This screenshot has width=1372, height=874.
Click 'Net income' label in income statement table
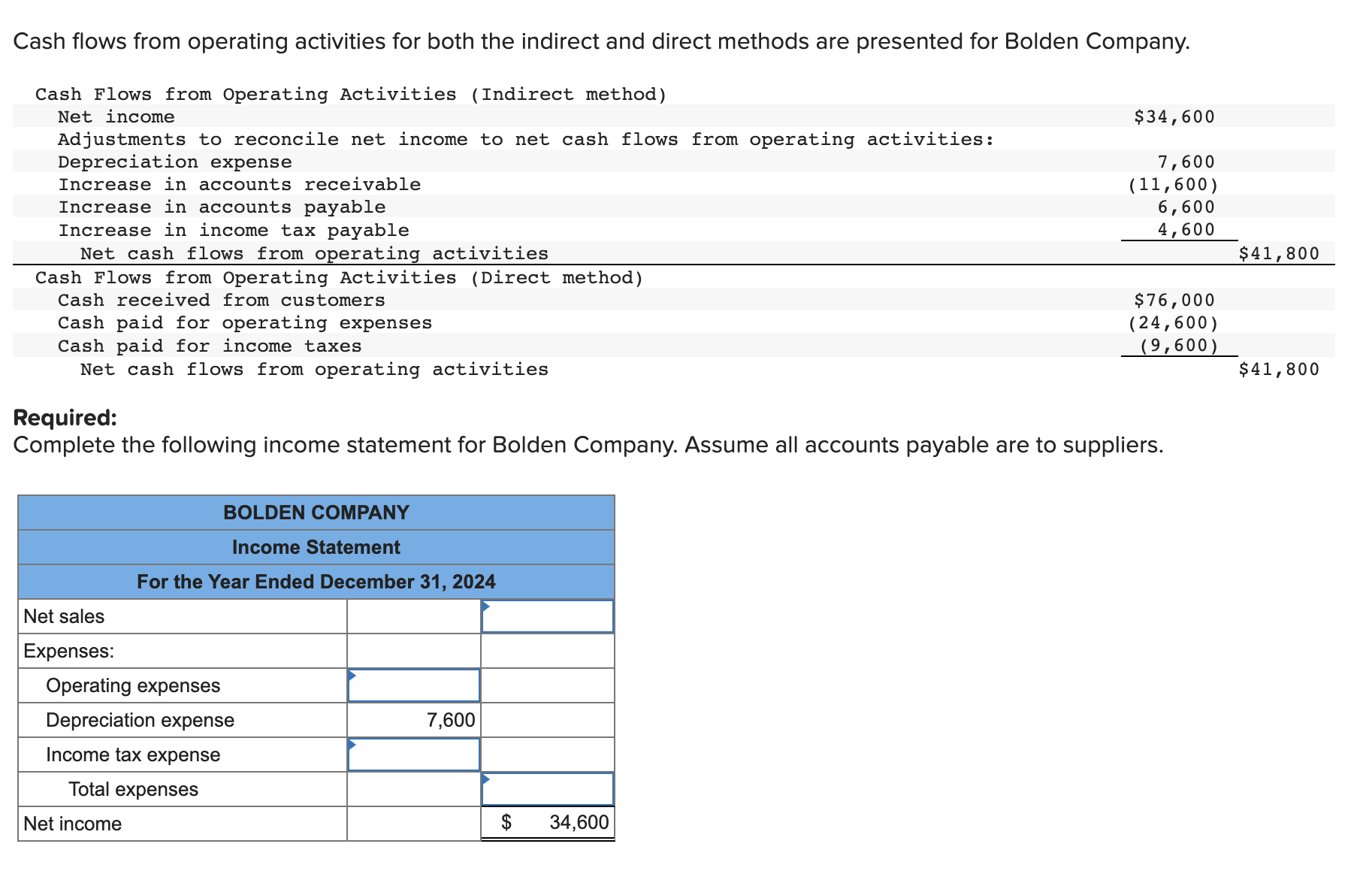tap(72, 824)
